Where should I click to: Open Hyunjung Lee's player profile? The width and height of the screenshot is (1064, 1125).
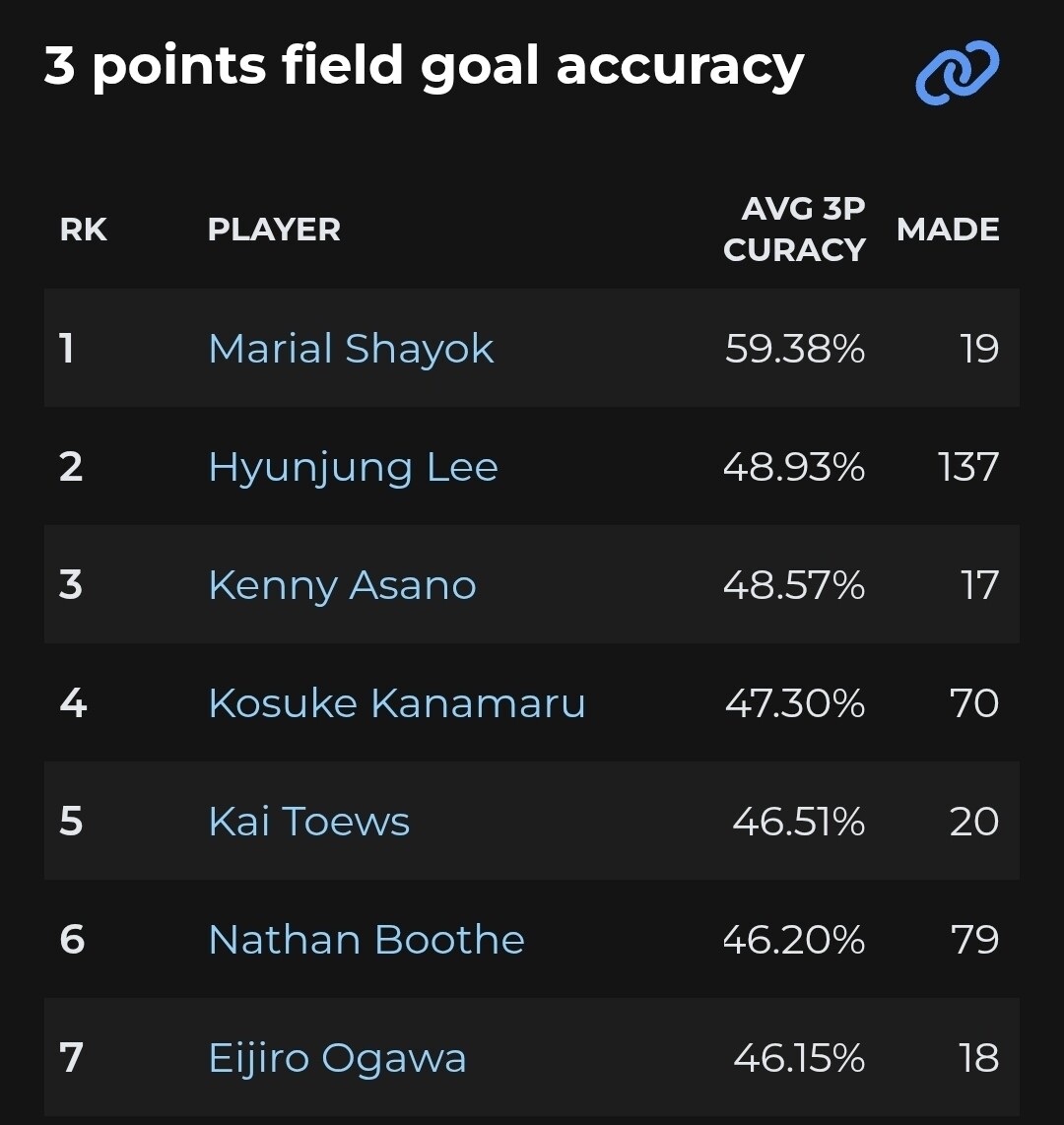(353, 467)
